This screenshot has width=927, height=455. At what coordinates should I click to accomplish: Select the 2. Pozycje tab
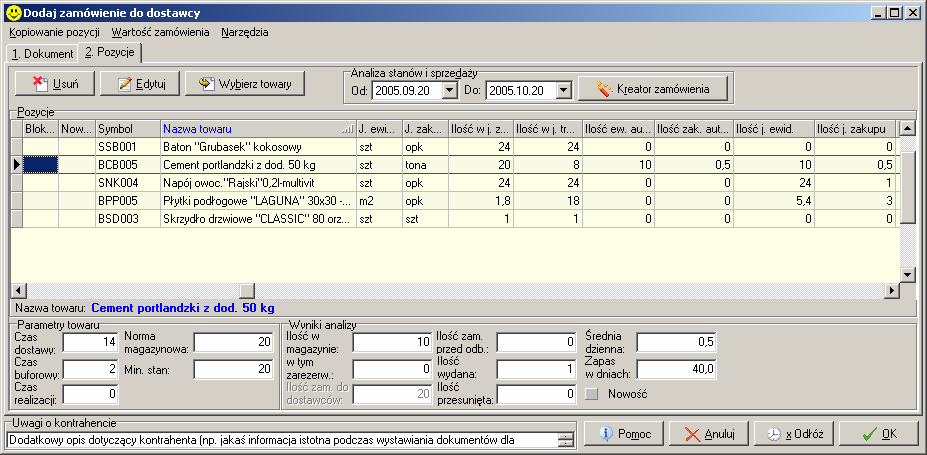click(110, 52)
